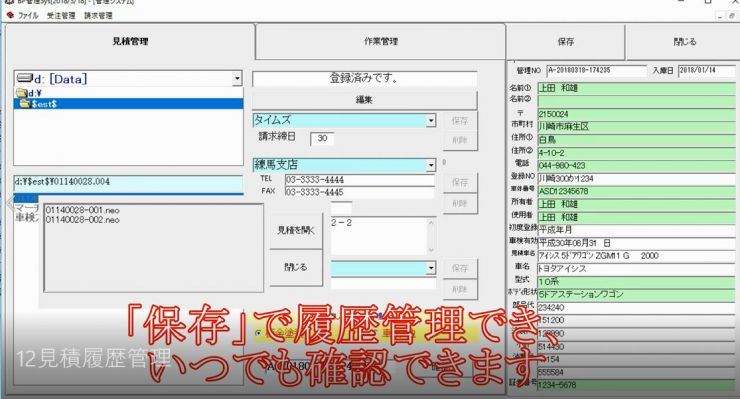Viewport: 740px width, 399px height.
Task: Click the text area containing 2-2
Action: coord(378,236)
